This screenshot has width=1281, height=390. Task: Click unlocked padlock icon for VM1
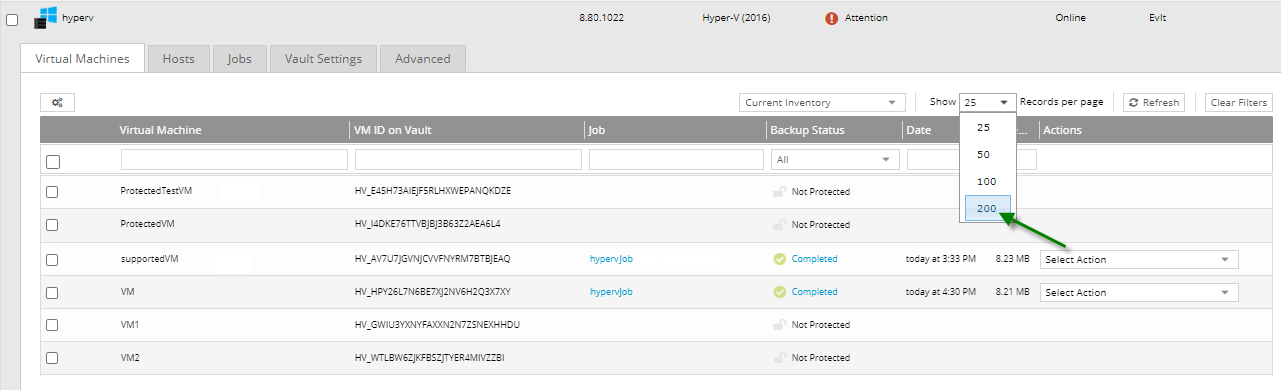click(779, 324)
